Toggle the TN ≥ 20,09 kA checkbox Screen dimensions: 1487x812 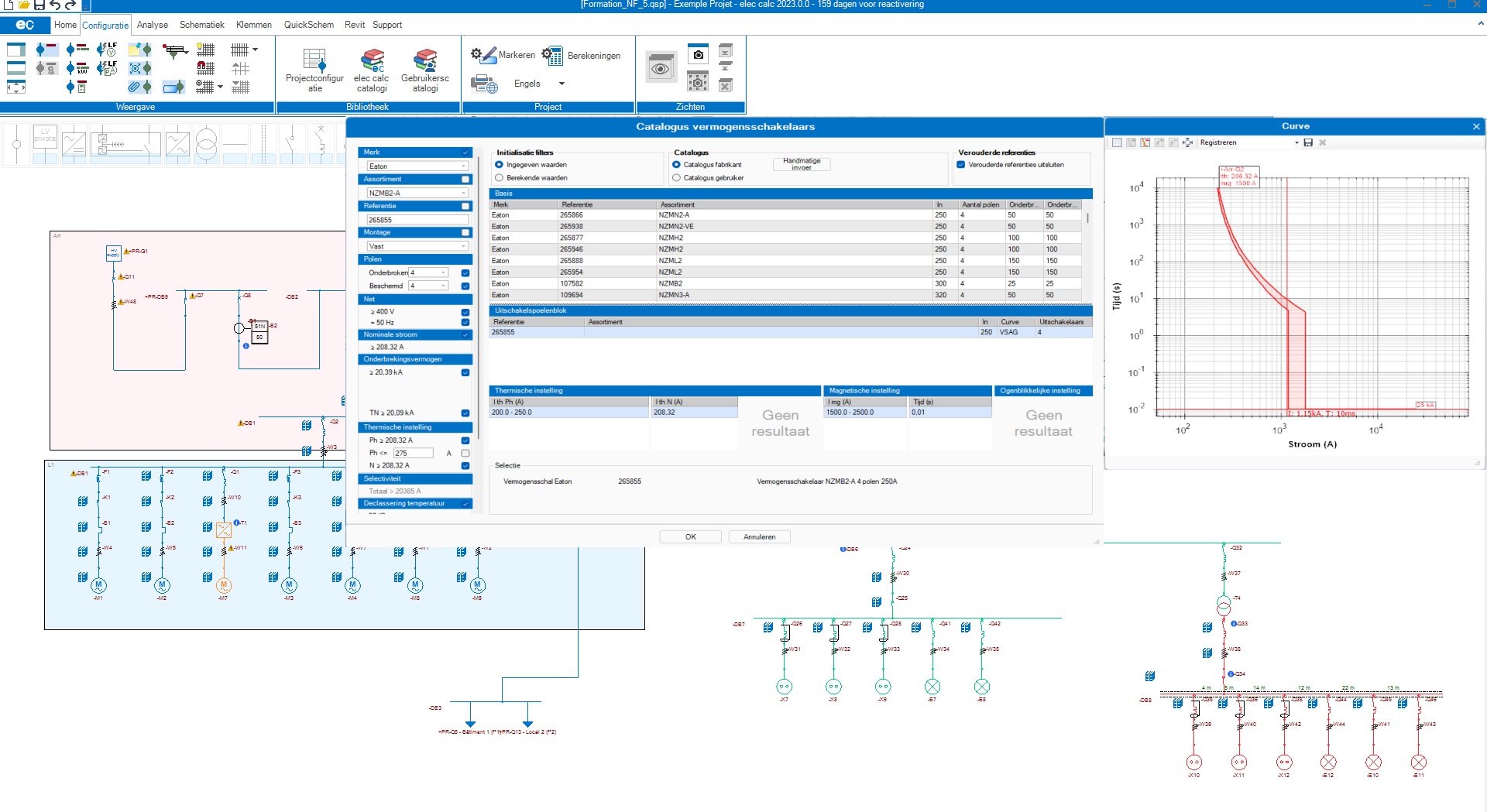tap(465, 413)
